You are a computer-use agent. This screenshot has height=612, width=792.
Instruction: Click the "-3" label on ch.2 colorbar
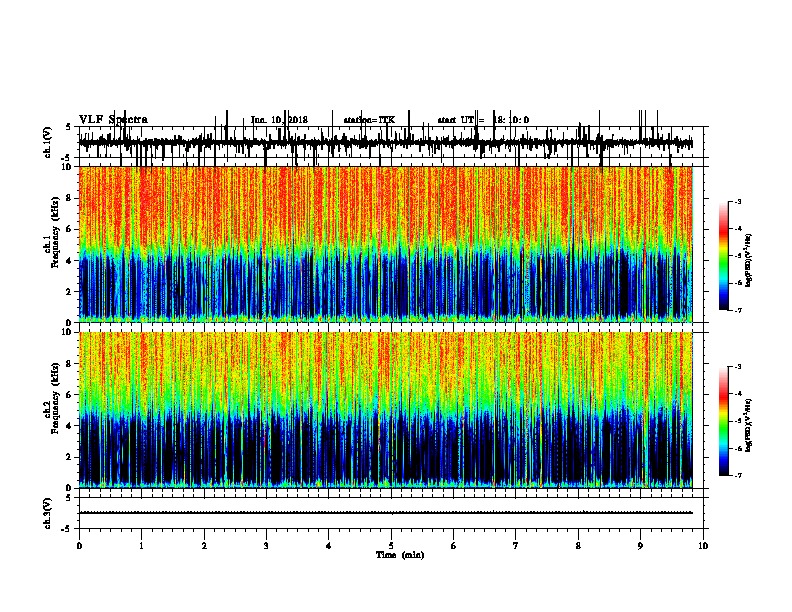click(x=738, y=367)
